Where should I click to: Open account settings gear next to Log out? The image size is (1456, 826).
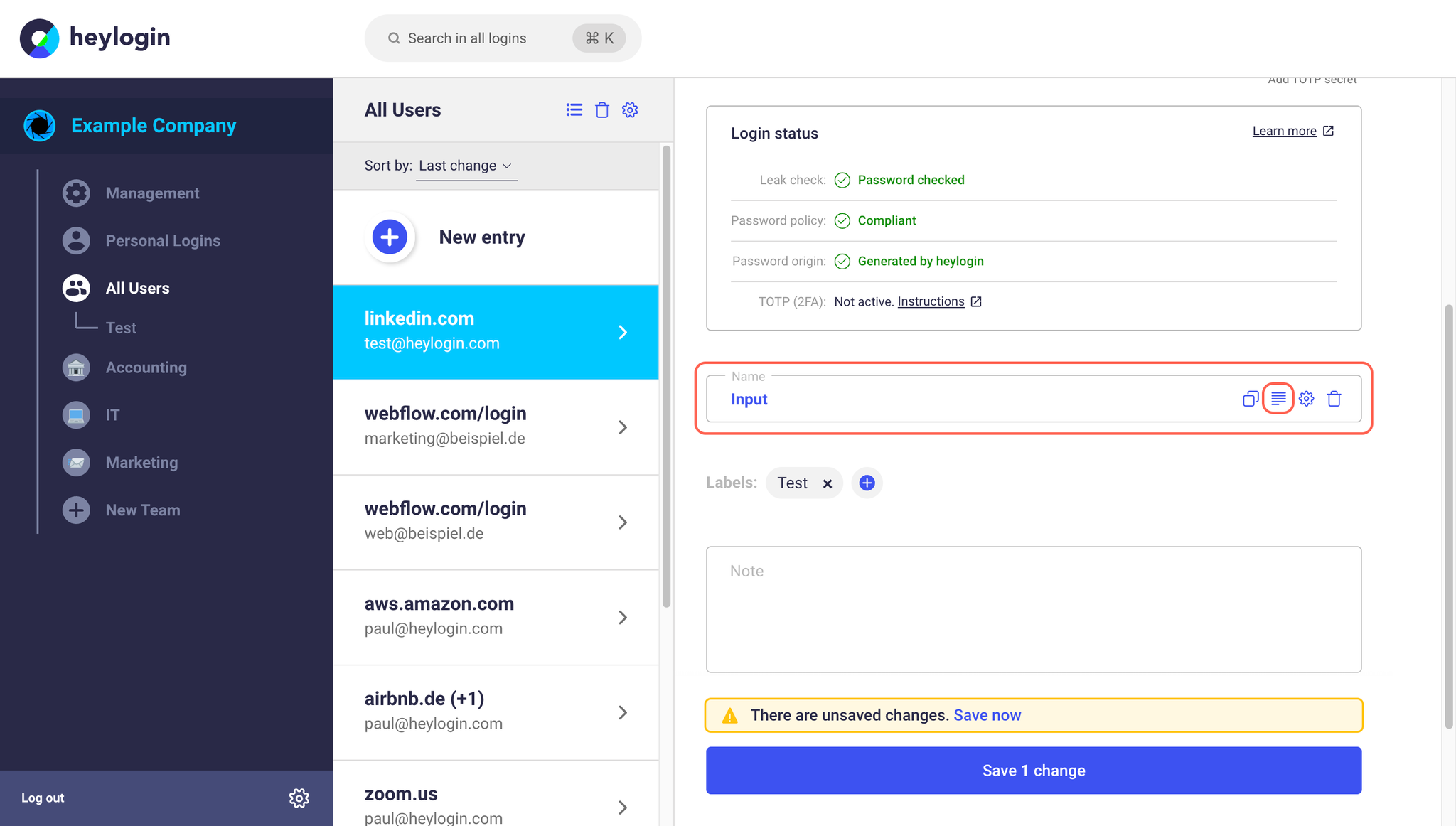click(299, 798)
